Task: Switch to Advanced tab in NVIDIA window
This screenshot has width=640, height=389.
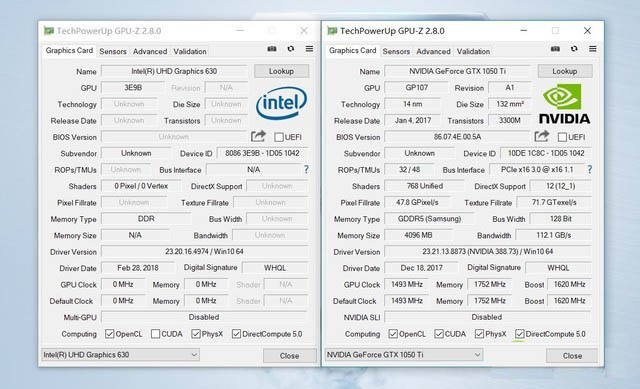Action: pos(433,51)
